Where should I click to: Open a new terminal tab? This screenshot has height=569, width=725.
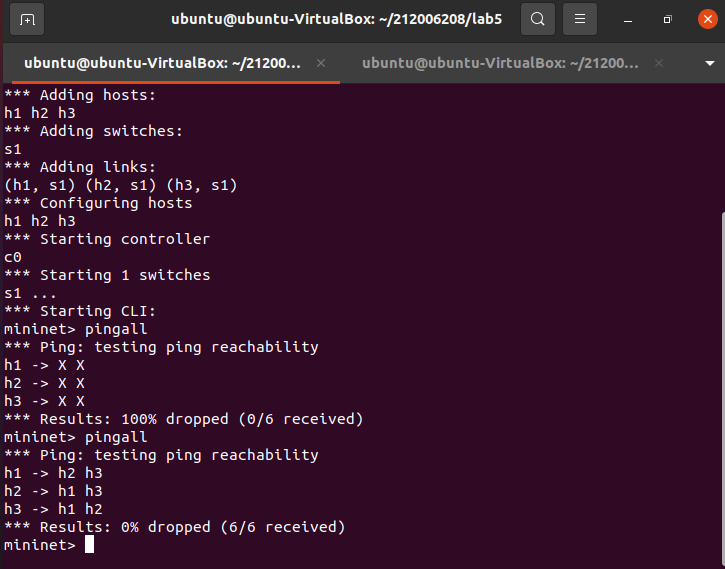click(x=27, y=19)
